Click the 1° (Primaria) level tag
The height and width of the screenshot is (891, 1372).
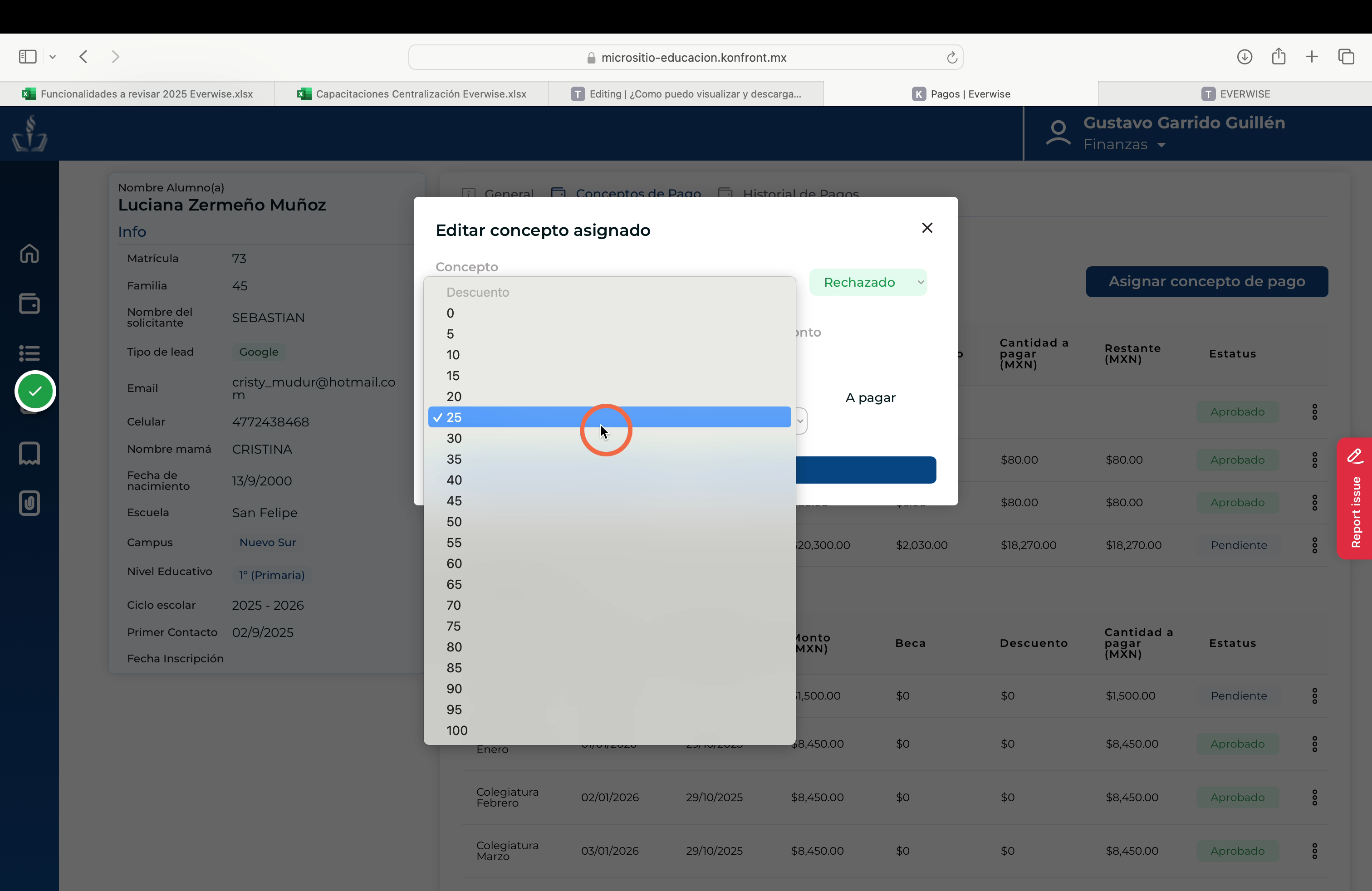[271, 575]
